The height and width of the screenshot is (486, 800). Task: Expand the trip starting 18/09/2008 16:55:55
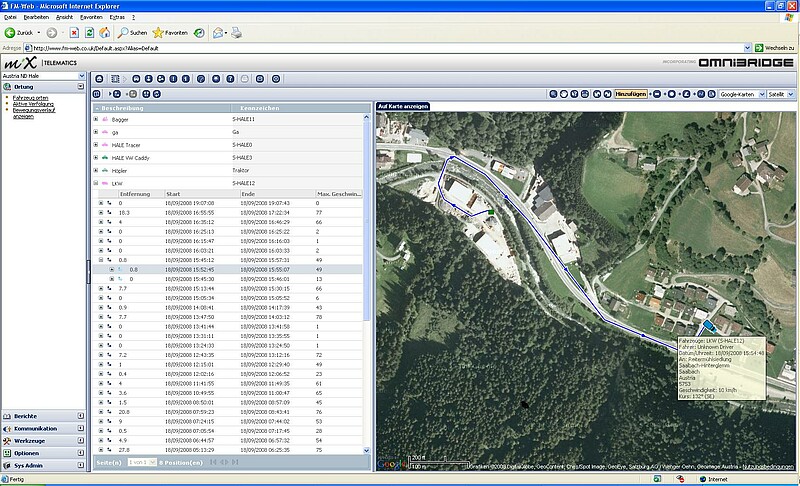(101, 213)
